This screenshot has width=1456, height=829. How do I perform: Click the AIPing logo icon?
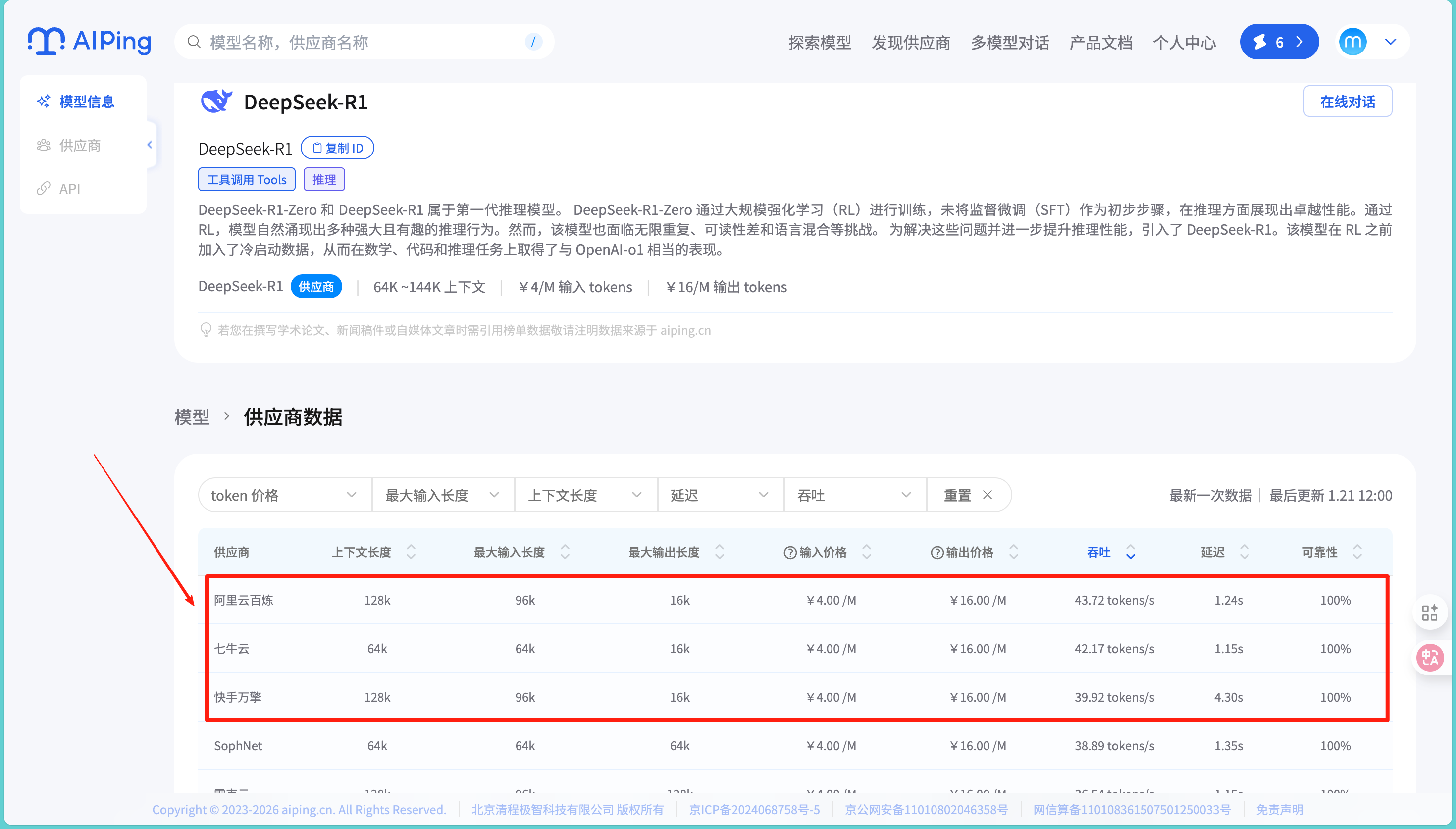[x=47, y=42]
